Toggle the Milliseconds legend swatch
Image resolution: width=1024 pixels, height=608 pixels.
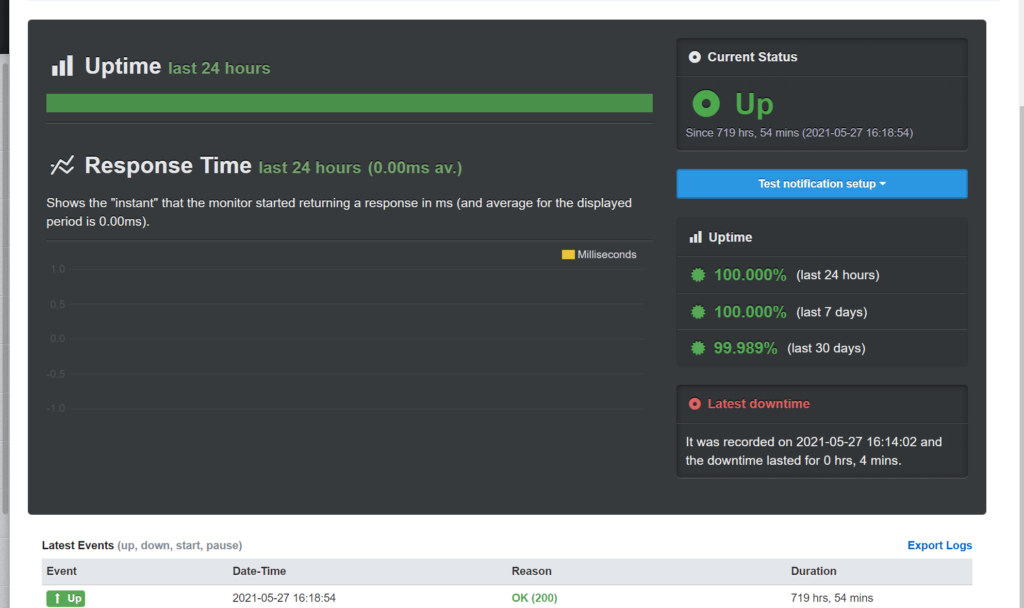tap(567, 255)
